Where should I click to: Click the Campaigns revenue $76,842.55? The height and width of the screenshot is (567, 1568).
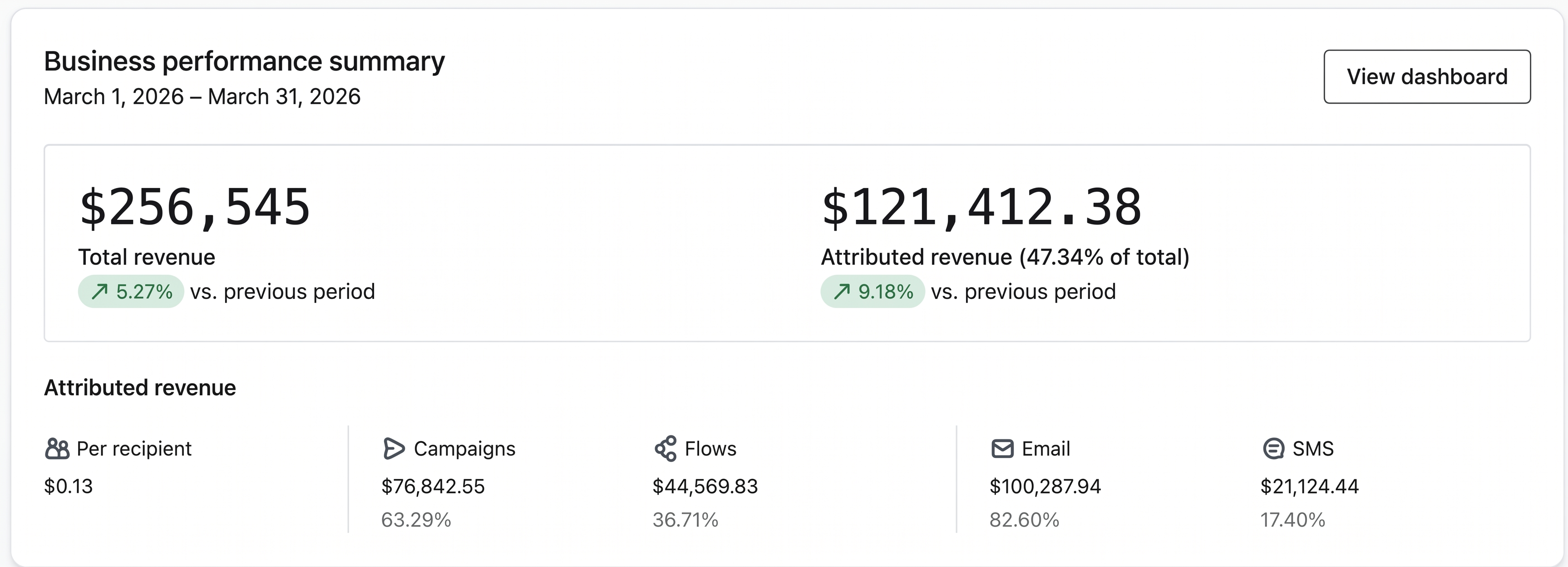434,487
